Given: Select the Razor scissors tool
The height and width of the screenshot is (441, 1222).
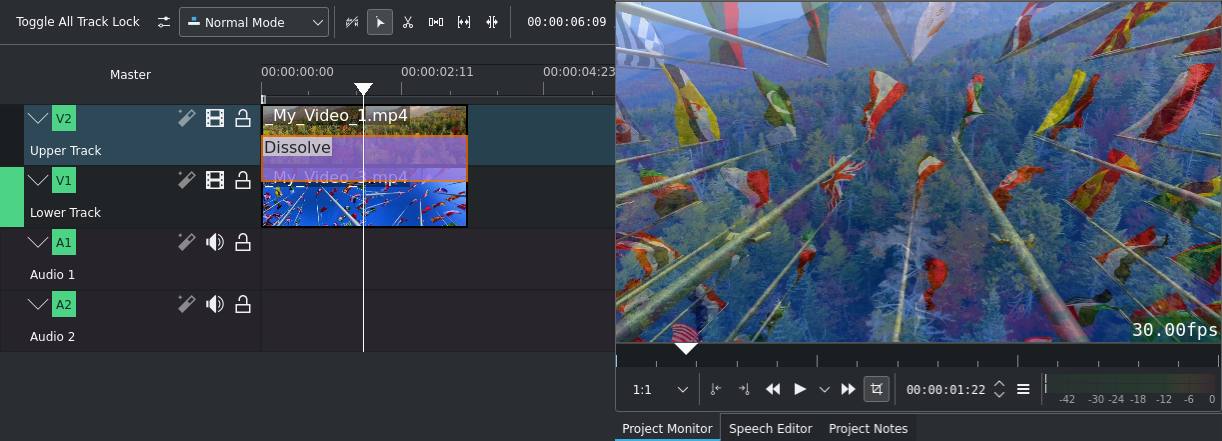Looking at the screenshot, I should pyautogui.click(x=408, y=22).
